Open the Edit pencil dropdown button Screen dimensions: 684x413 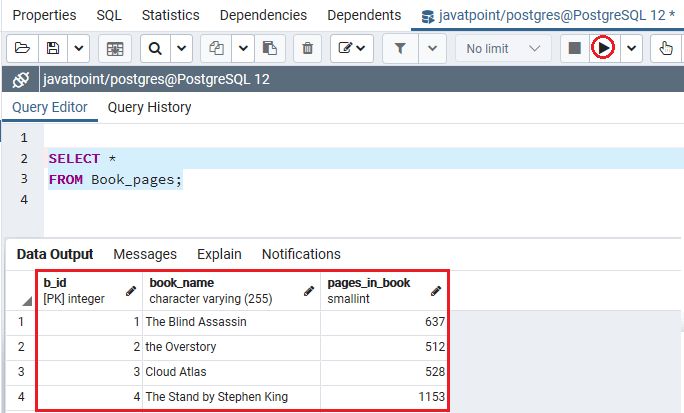[x=352, y=48]
